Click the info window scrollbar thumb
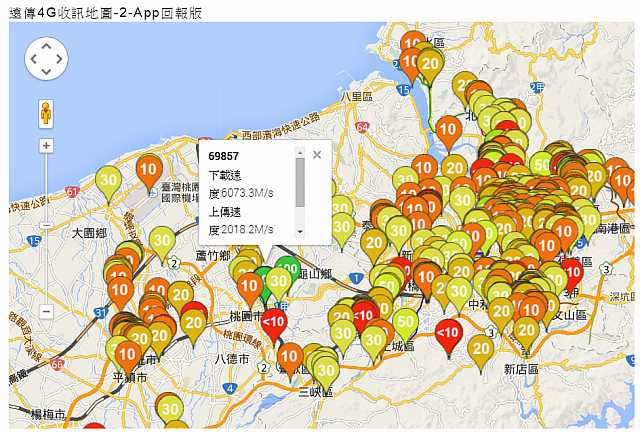Screen dimensions: 640x434 (300, 183)
